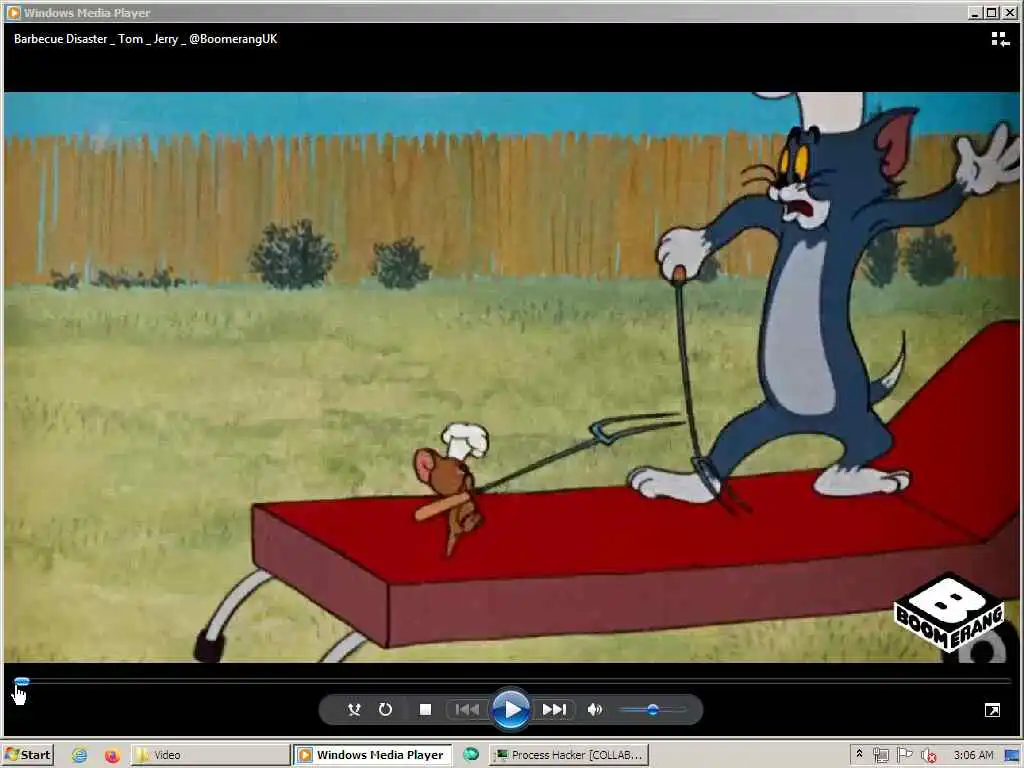Open network tray icon

click(x=880, y=755)
